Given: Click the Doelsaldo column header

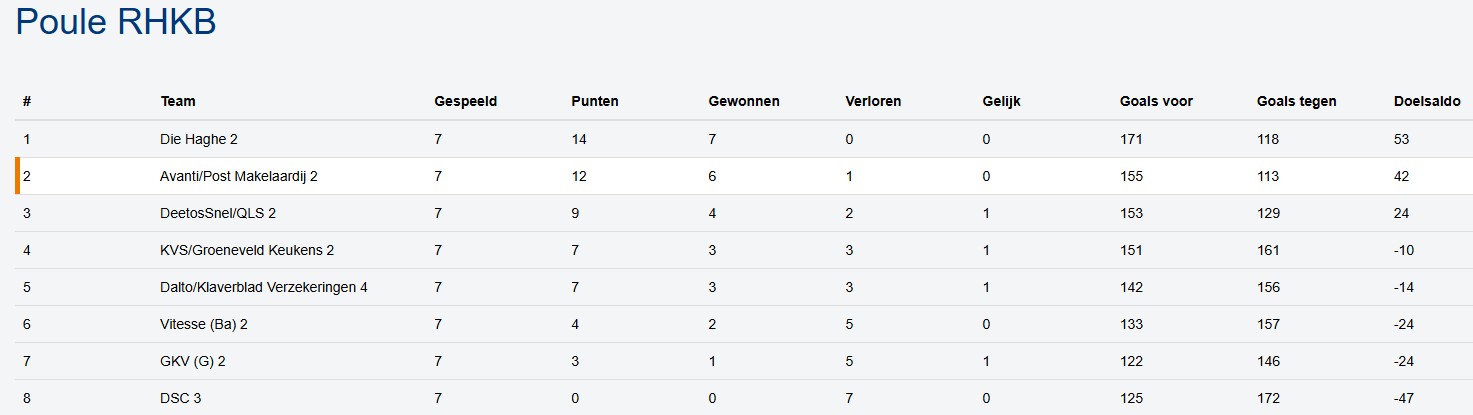Looking at the screenshot, I should click(x=1427, y=101).
